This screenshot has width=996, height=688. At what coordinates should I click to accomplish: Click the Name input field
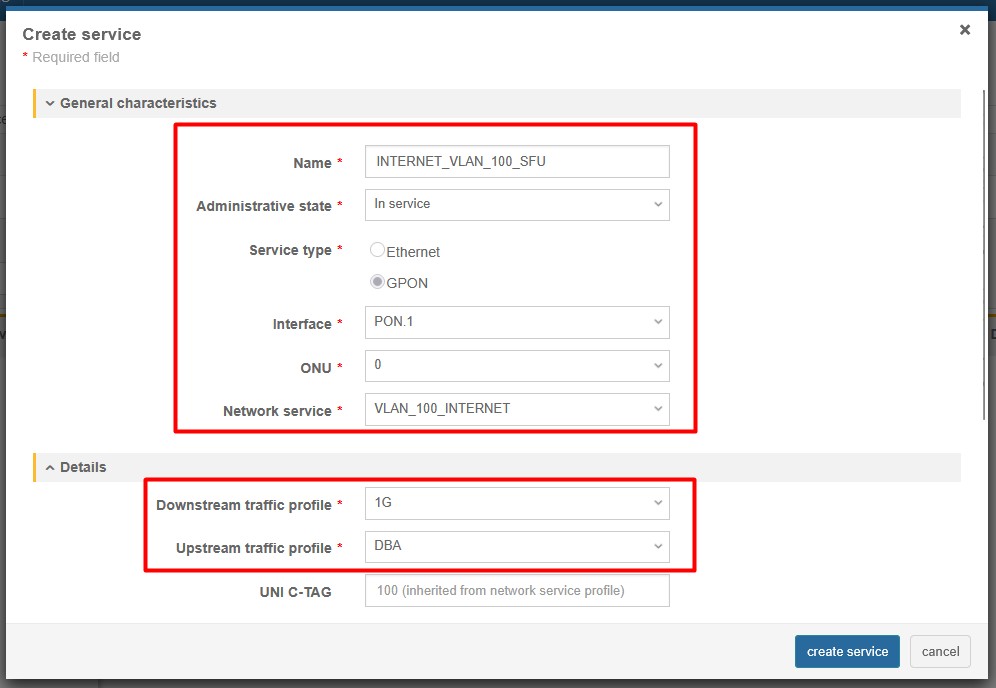(516, 162)
